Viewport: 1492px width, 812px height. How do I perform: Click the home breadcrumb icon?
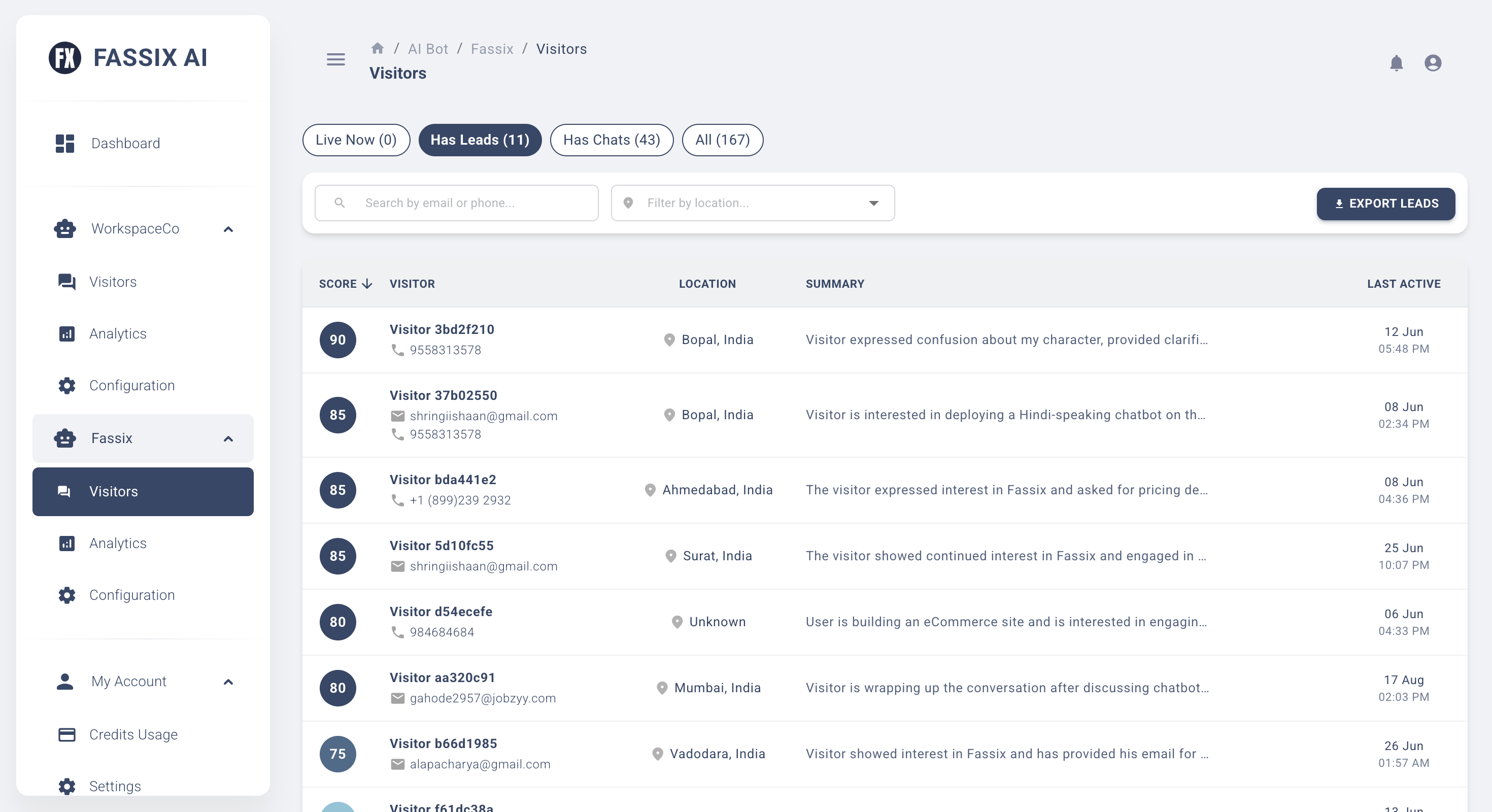(378, 49)
